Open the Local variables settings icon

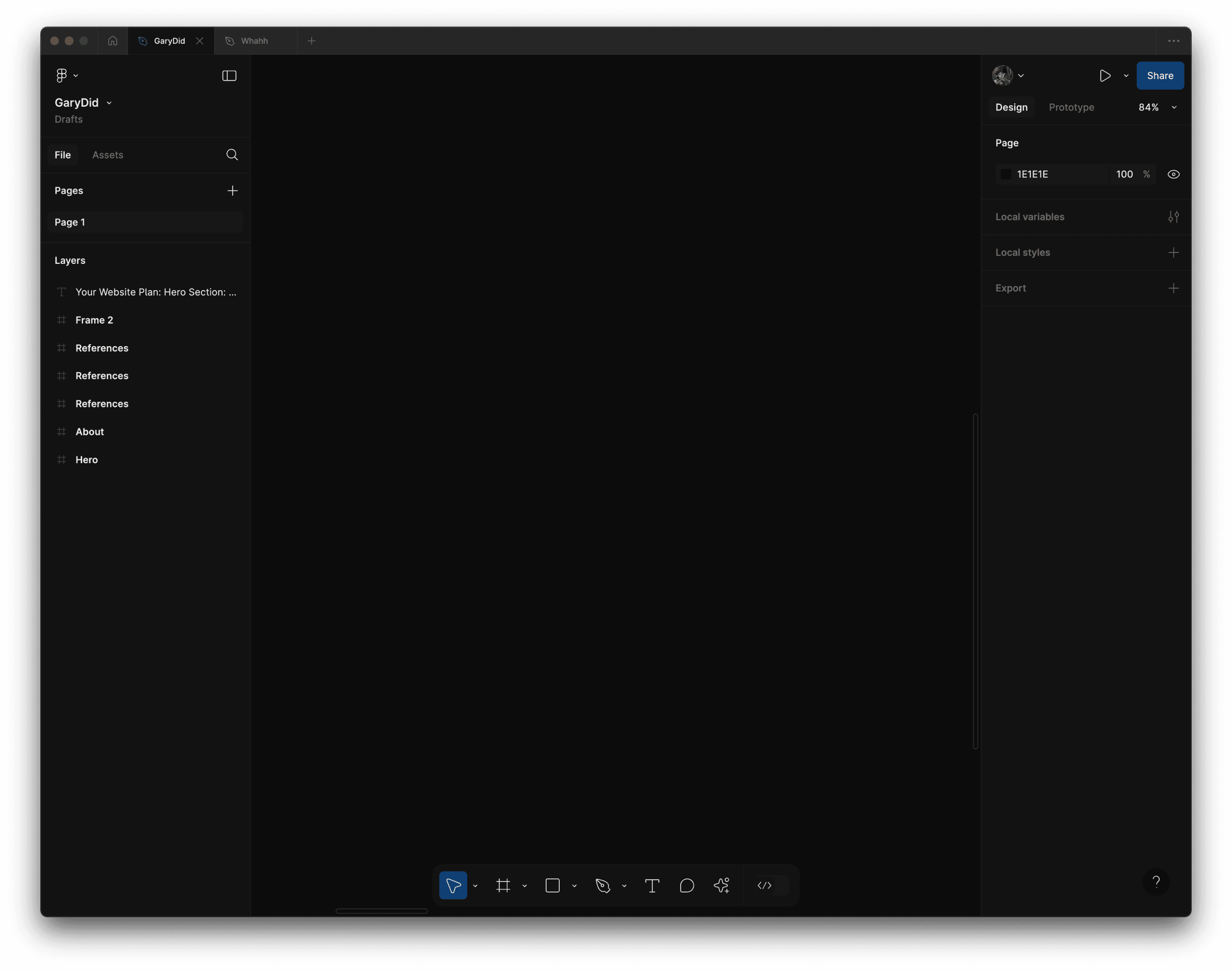(1173, 217)
